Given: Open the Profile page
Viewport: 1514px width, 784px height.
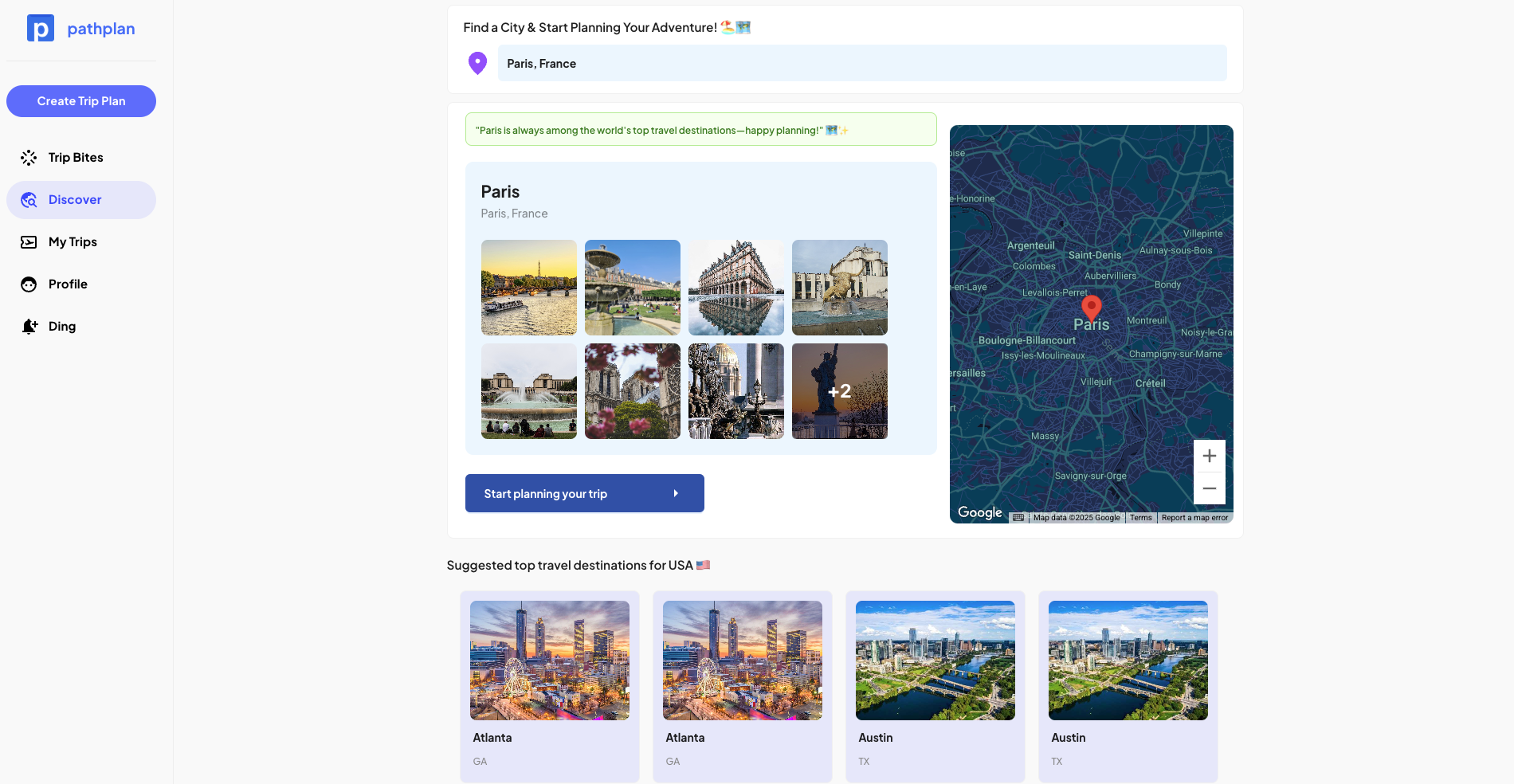Looking at the screenshot, I should pos(81,284).
